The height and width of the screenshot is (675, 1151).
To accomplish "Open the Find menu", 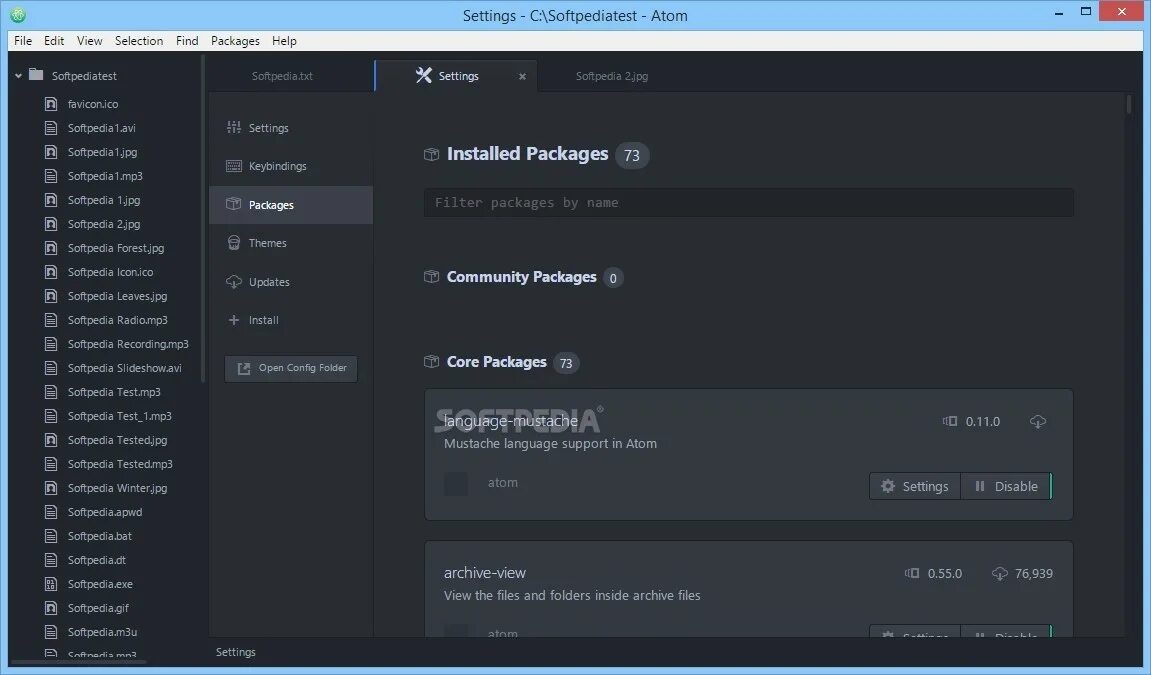I will pos(187,41).
